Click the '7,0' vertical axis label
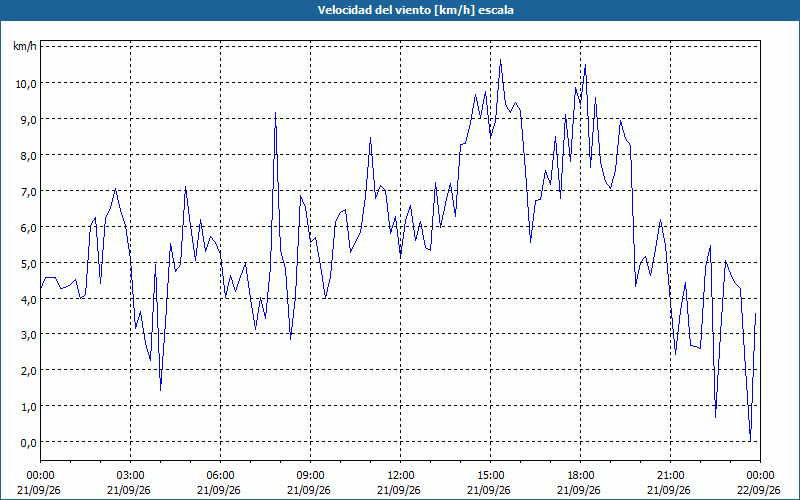The width and height of the screenshot is (800, 500). pyautogui.click(x=28, y=191)
